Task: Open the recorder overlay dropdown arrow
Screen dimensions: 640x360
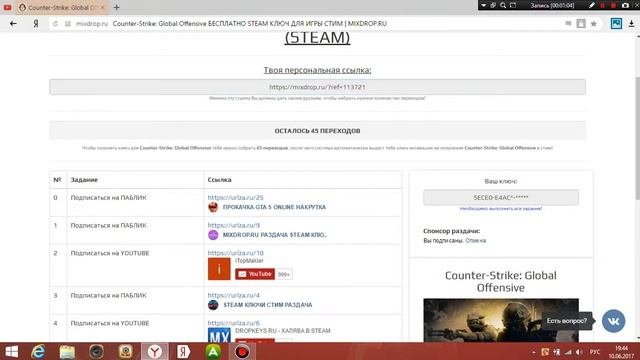Action: tap(484, 5)
